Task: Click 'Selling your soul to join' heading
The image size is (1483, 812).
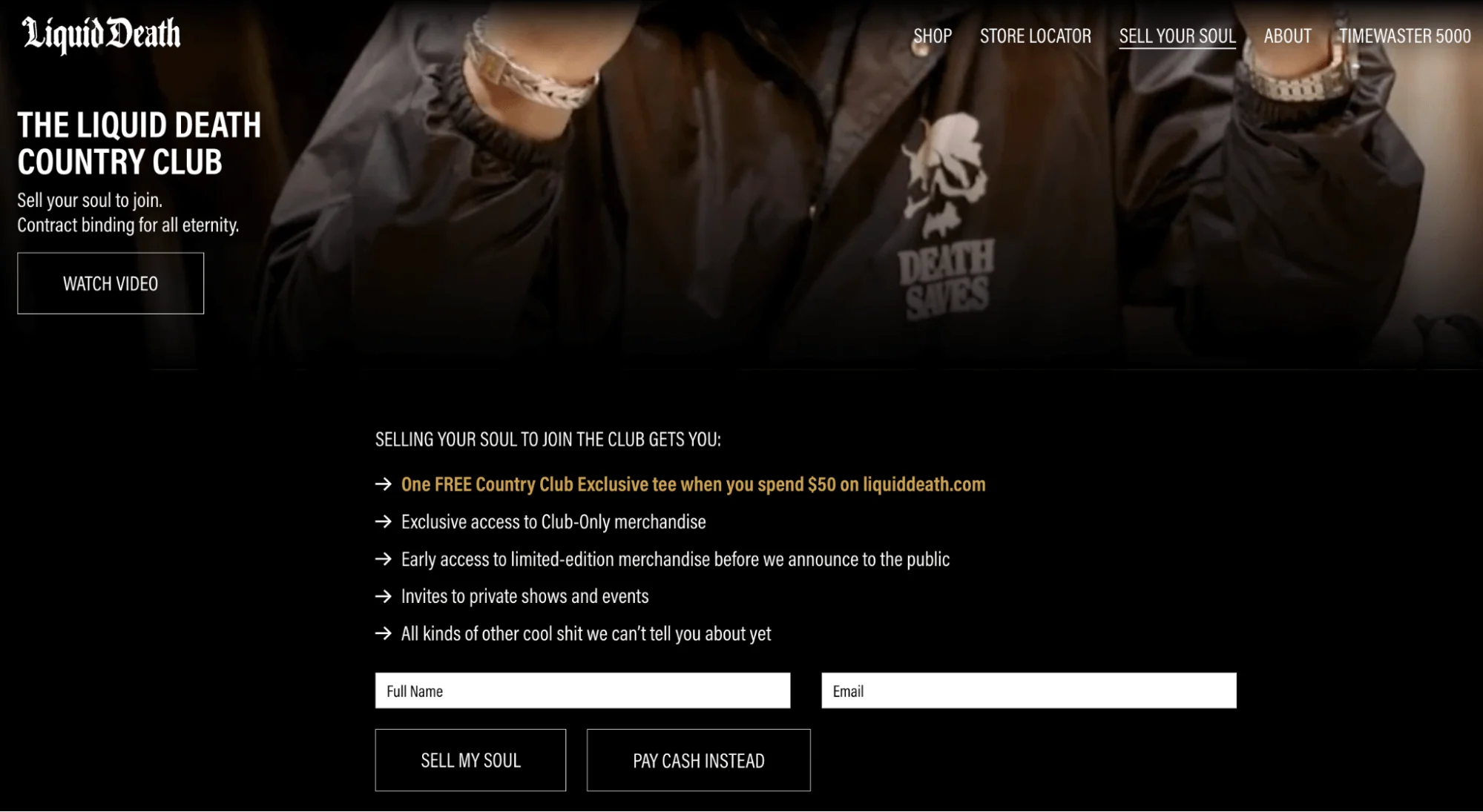Action: coord(548,439)
